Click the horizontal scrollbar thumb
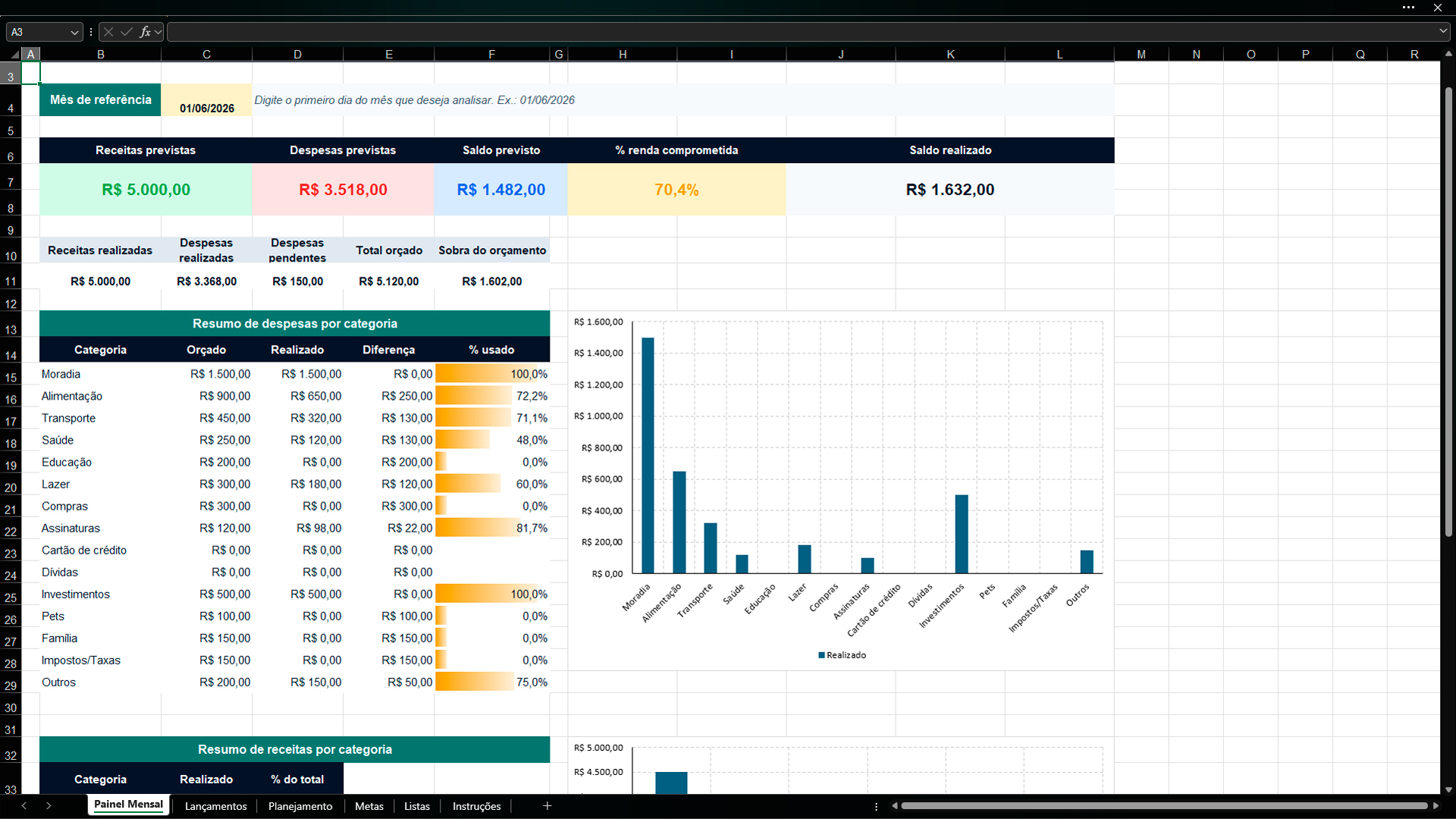1456x819 pixels. tap(1164, 806)
